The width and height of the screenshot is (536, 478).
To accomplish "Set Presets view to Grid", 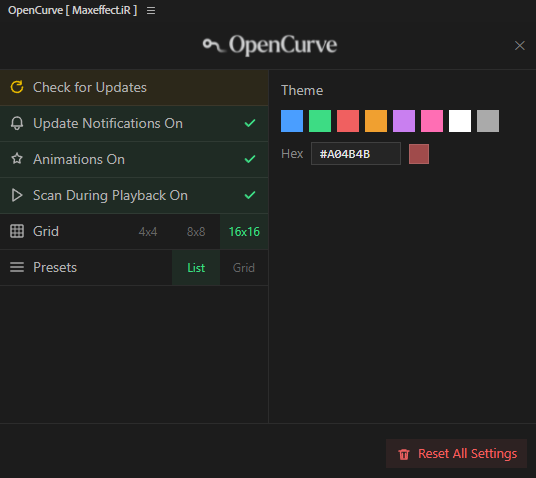I will click(x=244, y=268).
